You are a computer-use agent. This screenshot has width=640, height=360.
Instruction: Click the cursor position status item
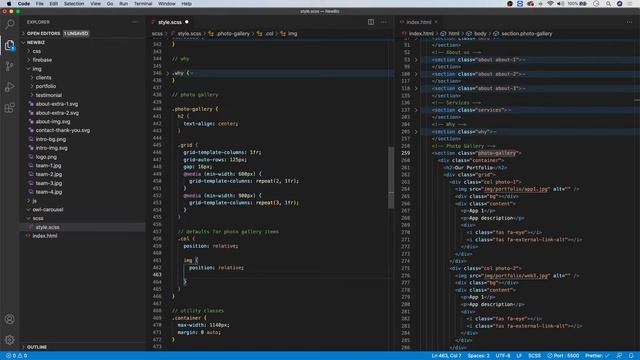point(446,356)
